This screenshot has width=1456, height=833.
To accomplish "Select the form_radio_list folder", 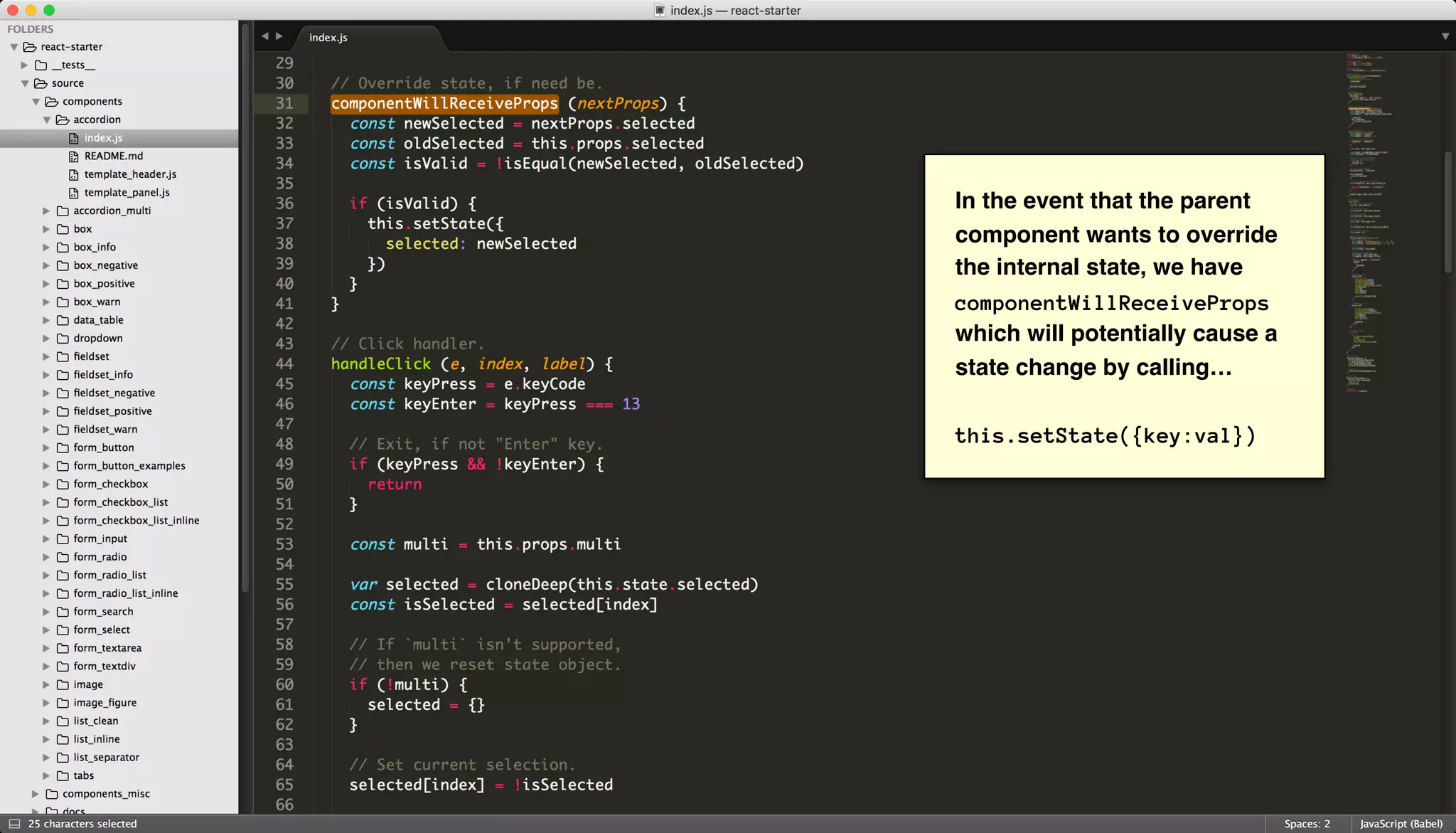I will (110, 575).
